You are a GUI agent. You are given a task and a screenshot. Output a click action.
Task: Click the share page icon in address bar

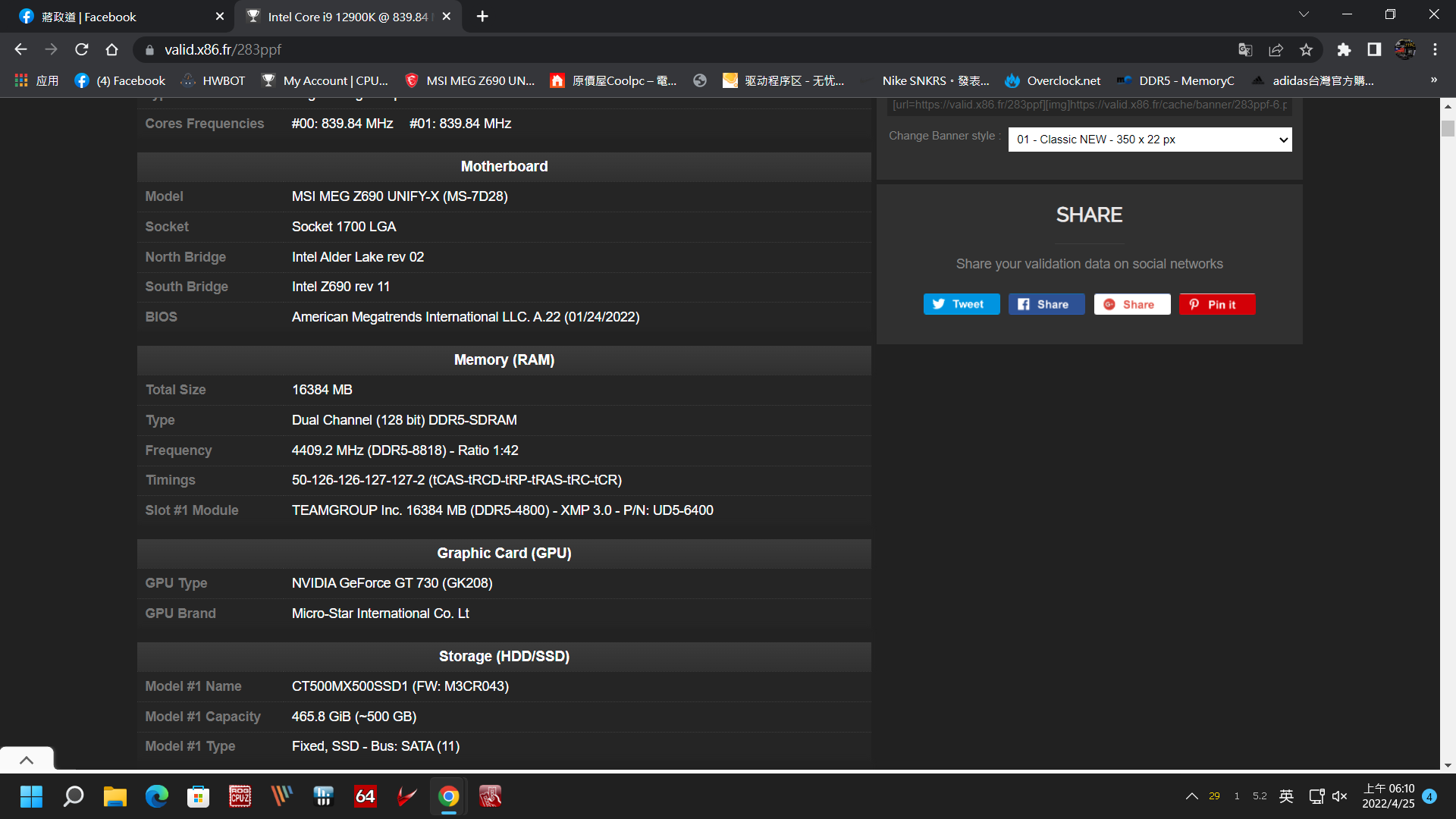1276,49
